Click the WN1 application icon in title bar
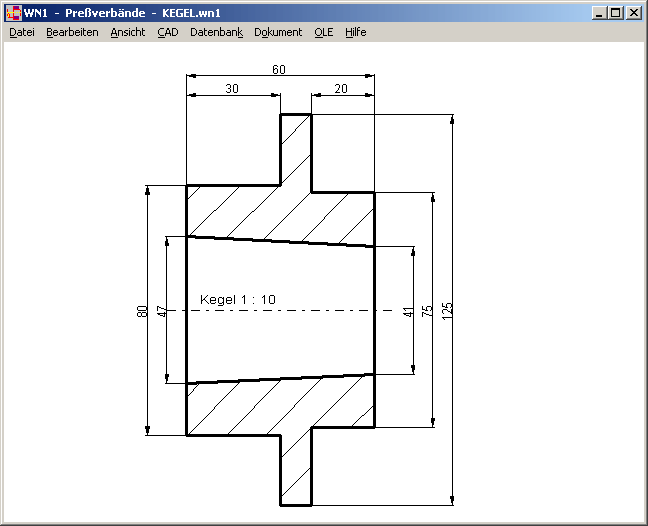The width and height of the screenshot is (648, 526). click(13, 13)
